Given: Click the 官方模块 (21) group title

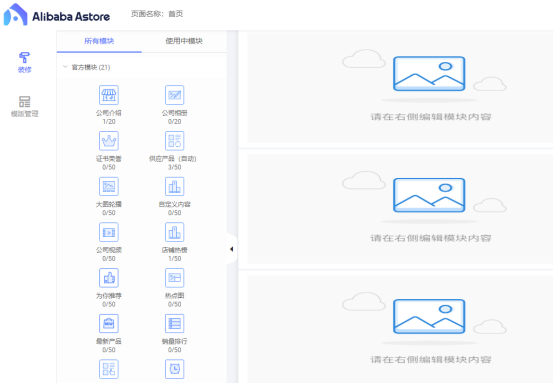Looking at the screenshot, I should point(91,67).
